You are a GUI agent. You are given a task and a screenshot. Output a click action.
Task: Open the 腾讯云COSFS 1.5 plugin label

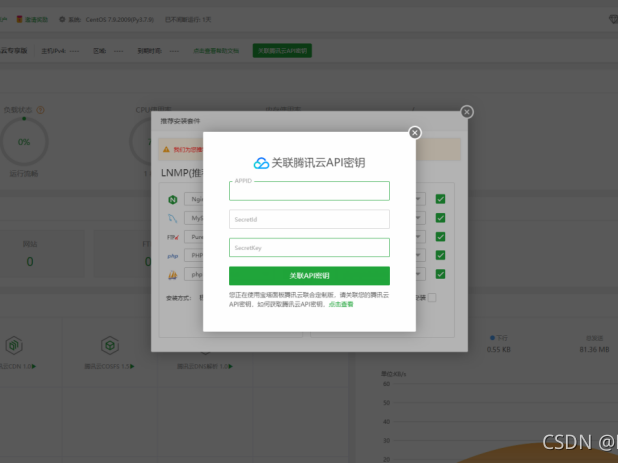click(109, 367)
